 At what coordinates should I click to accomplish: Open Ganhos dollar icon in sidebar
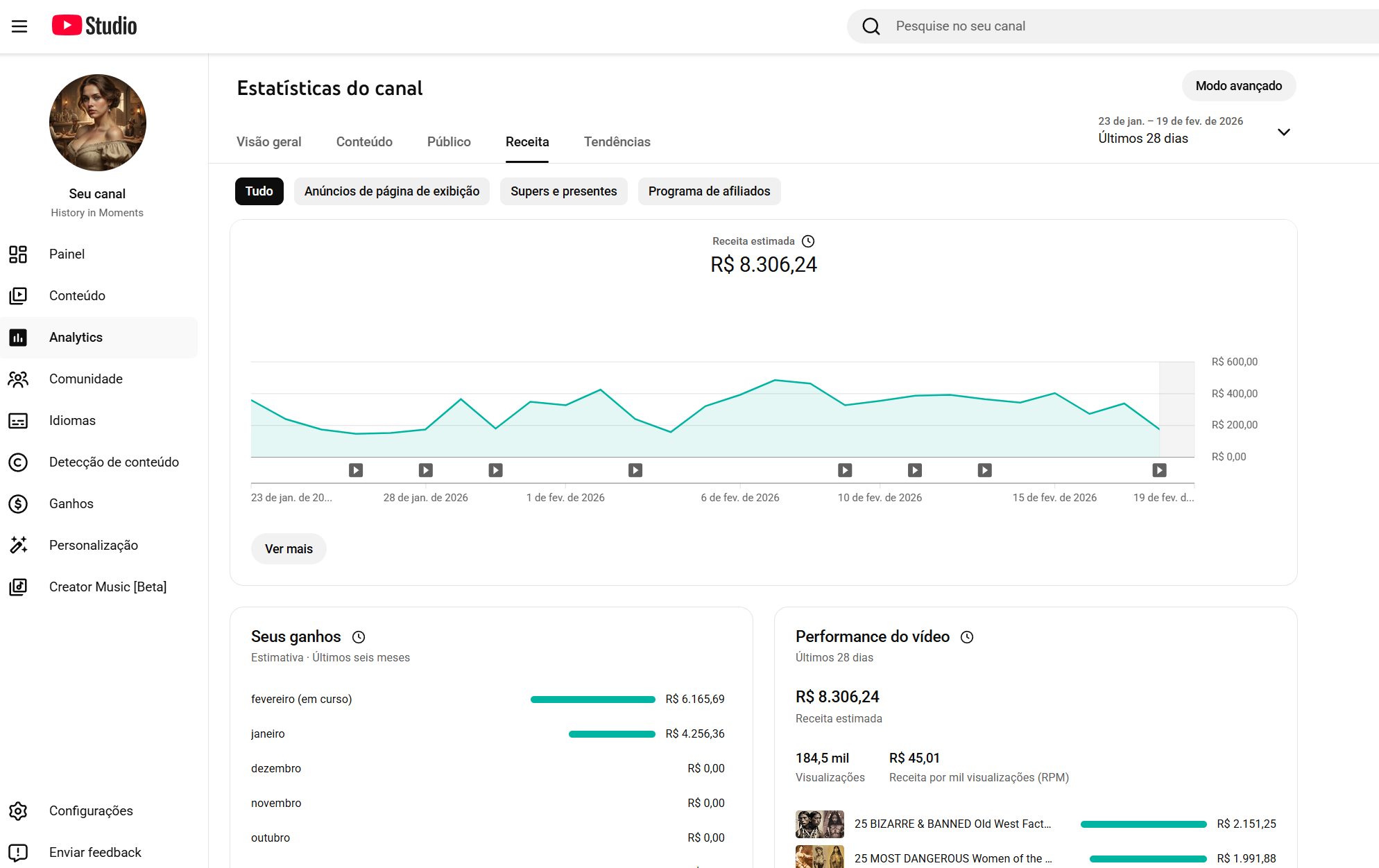coord(18,504)
